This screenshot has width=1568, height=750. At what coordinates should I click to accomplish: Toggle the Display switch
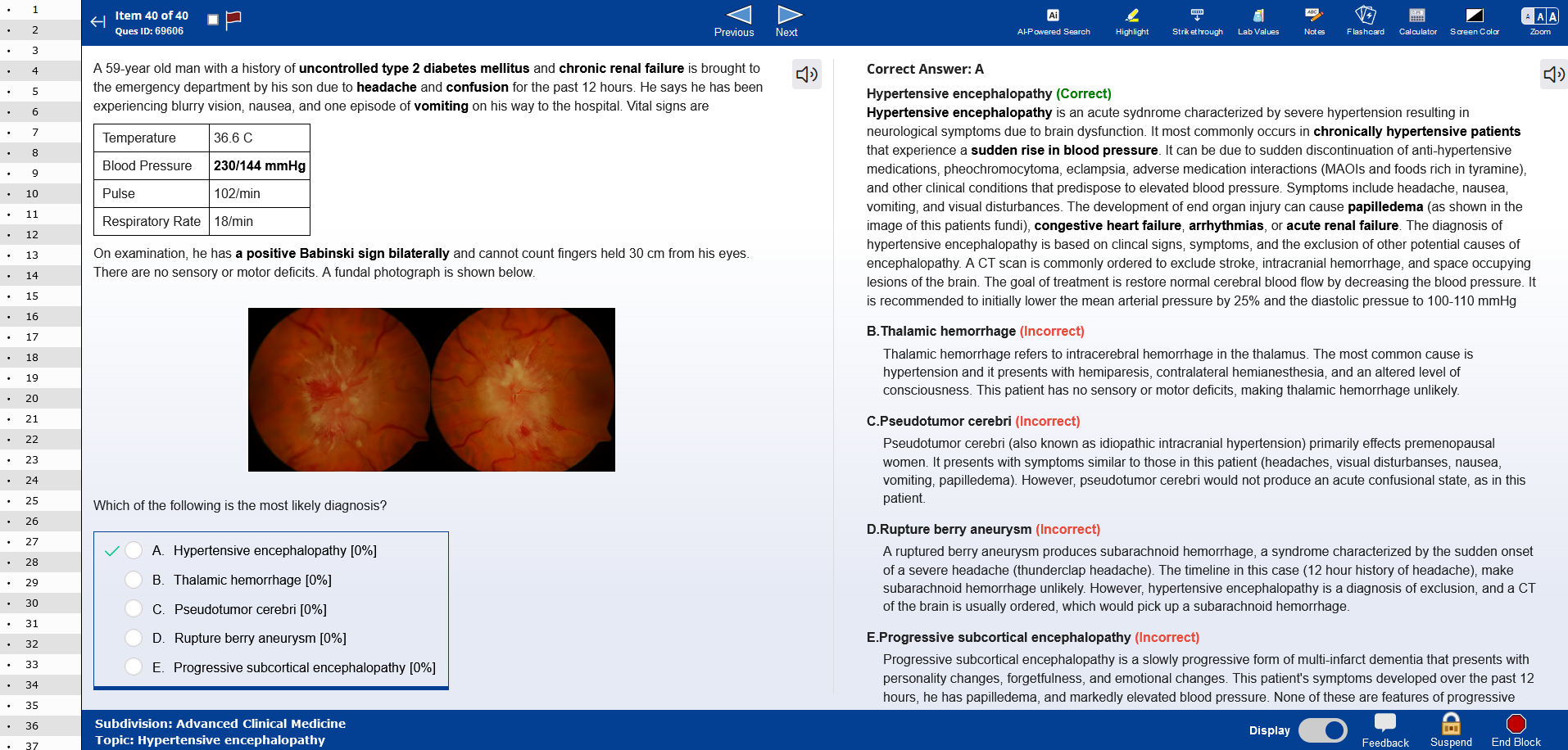[1323, 730]
